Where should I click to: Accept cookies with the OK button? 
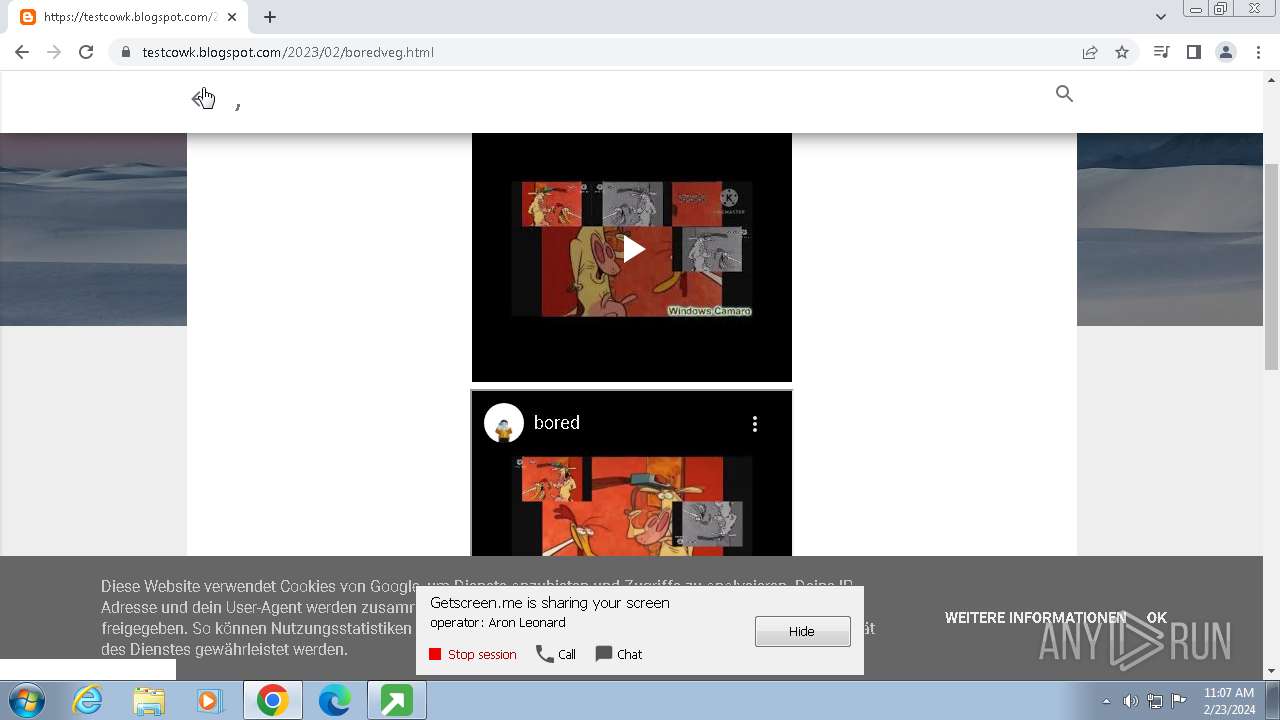click(1157, 618)
